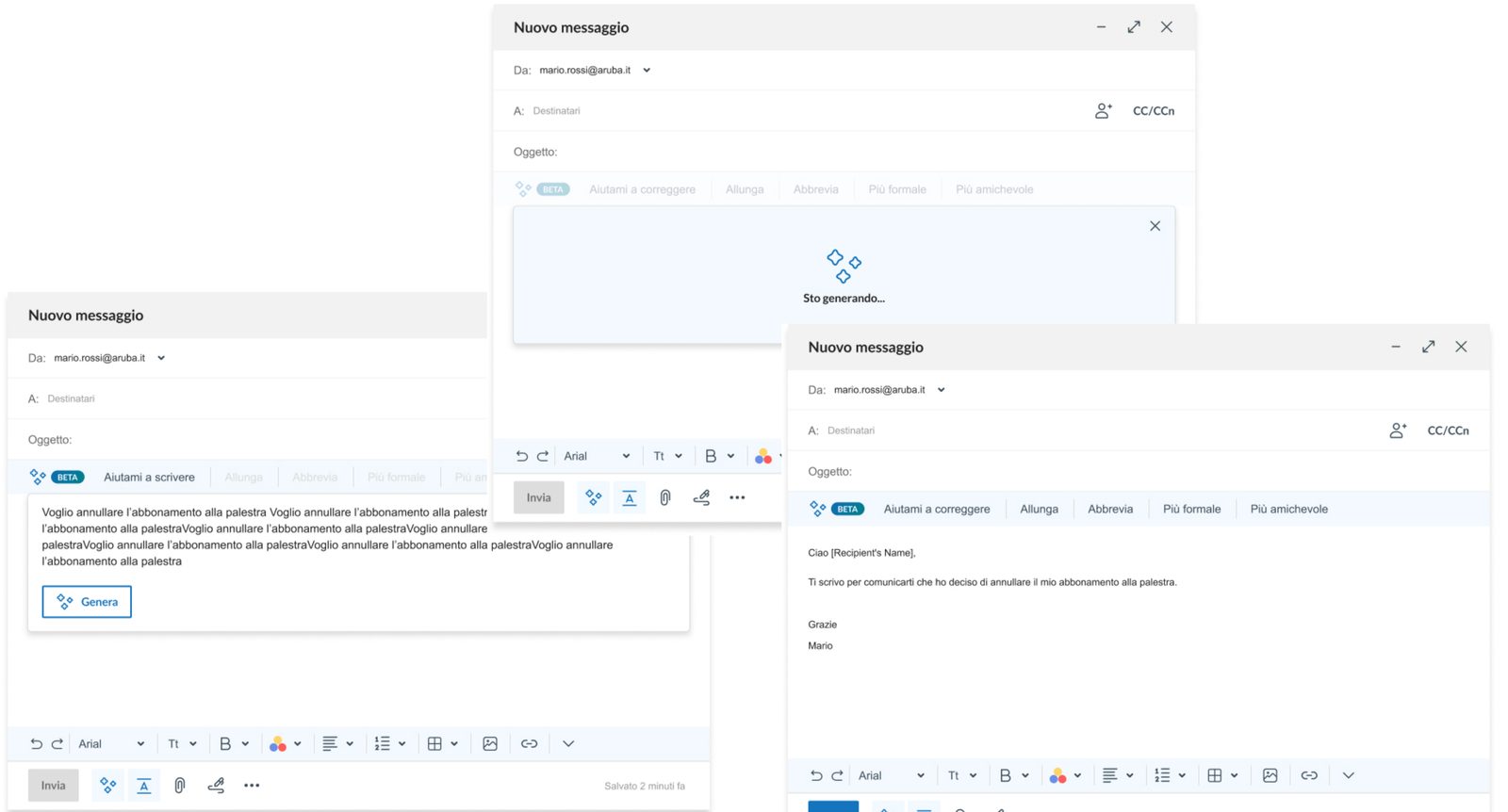
Task: Redo action in top middle window toolbar
Action: click(543, 456)
